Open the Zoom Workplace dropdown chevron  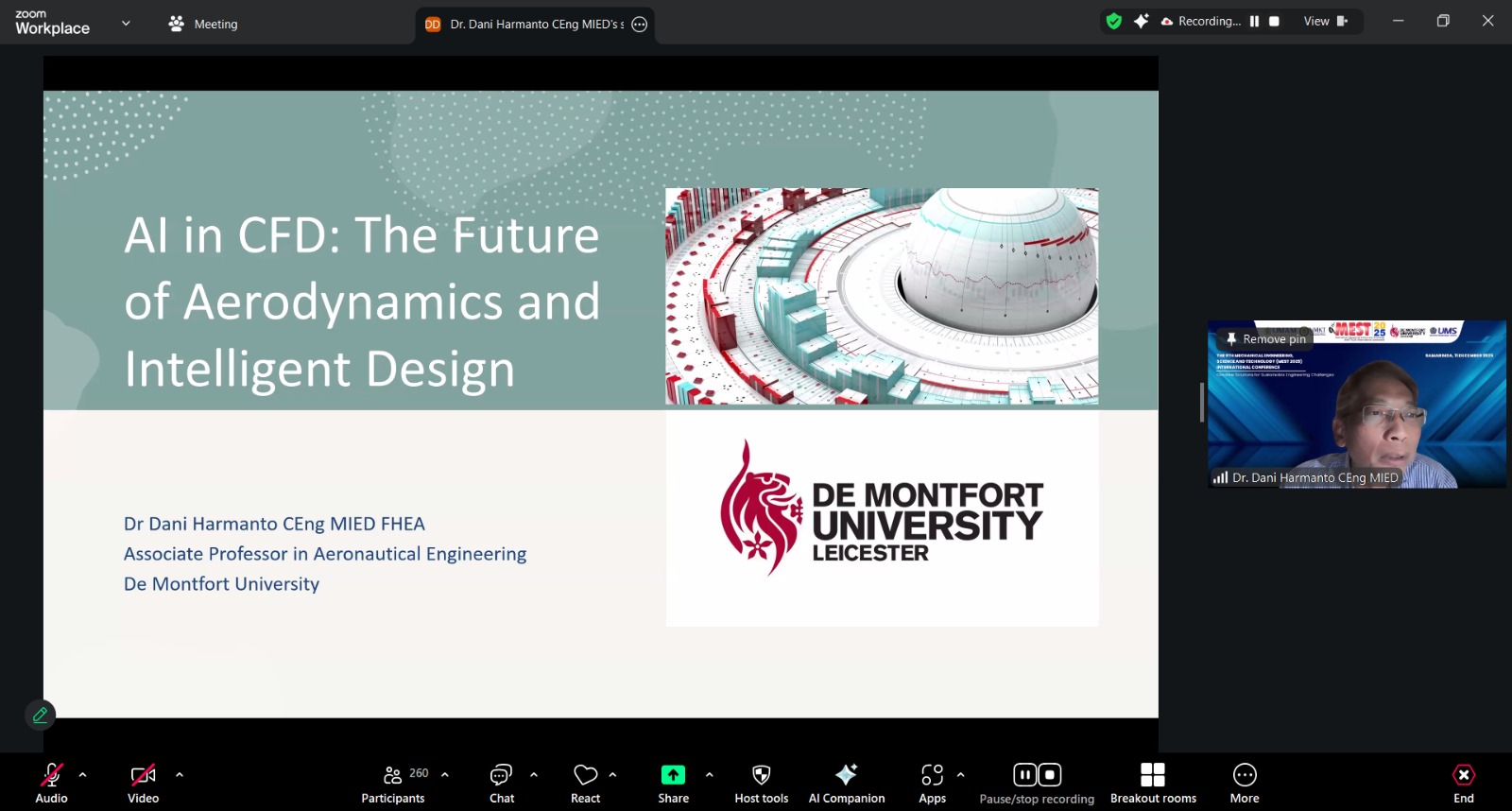coord(126,24)
